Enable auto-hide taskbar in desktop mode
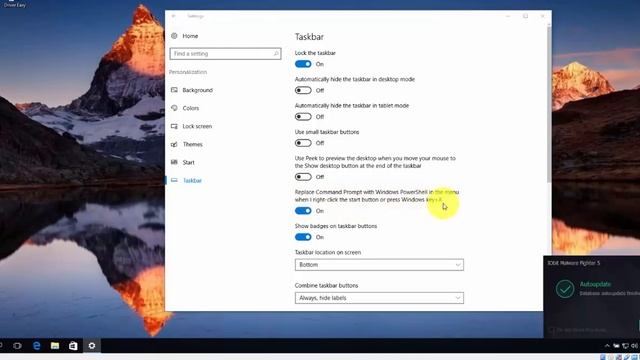Image resolution: width=640 pixels, height=360 pixels. (x=303, y=90)
